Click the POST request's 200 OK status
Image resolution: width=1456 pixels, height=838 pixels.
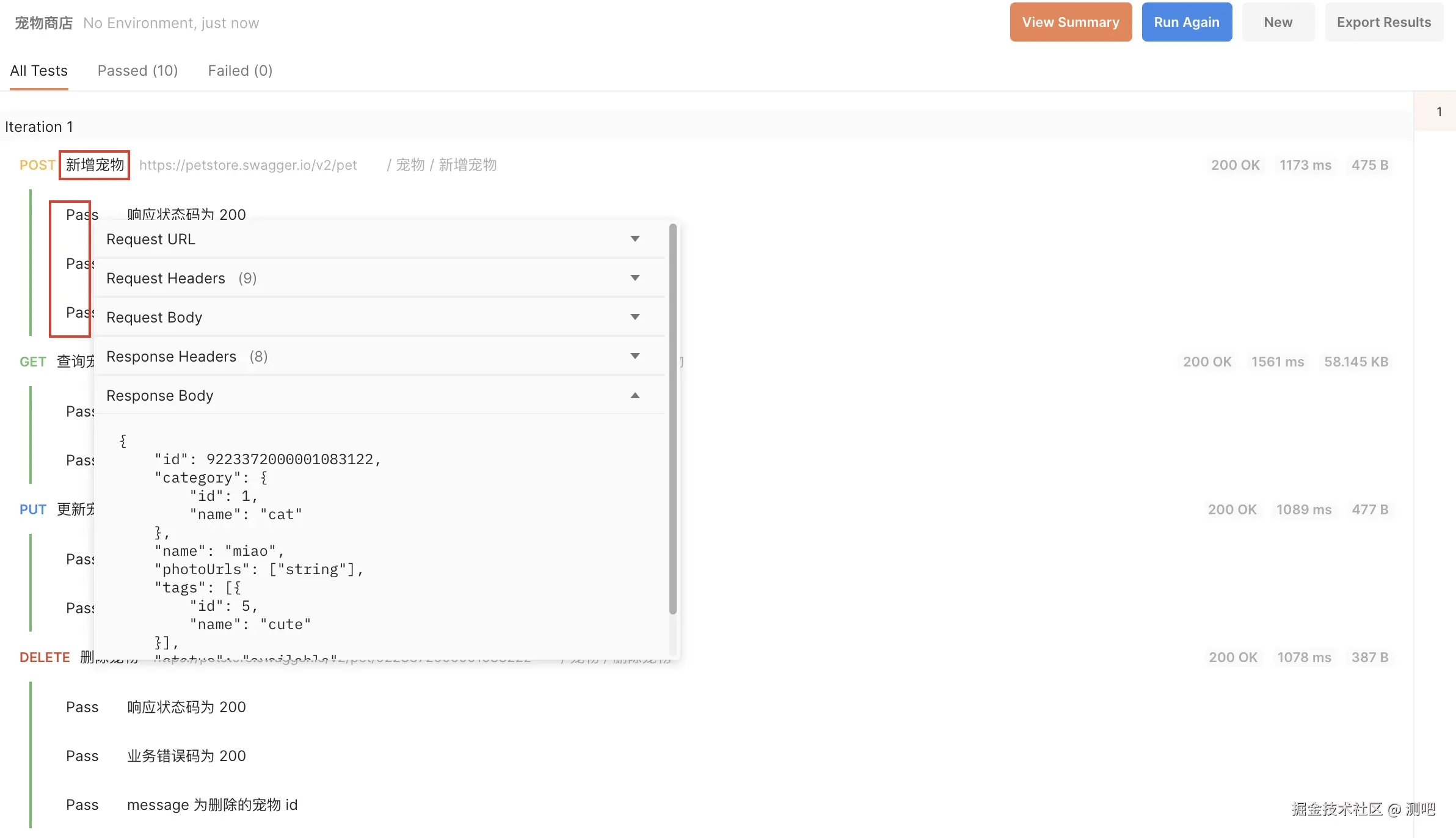[1235, 165]
